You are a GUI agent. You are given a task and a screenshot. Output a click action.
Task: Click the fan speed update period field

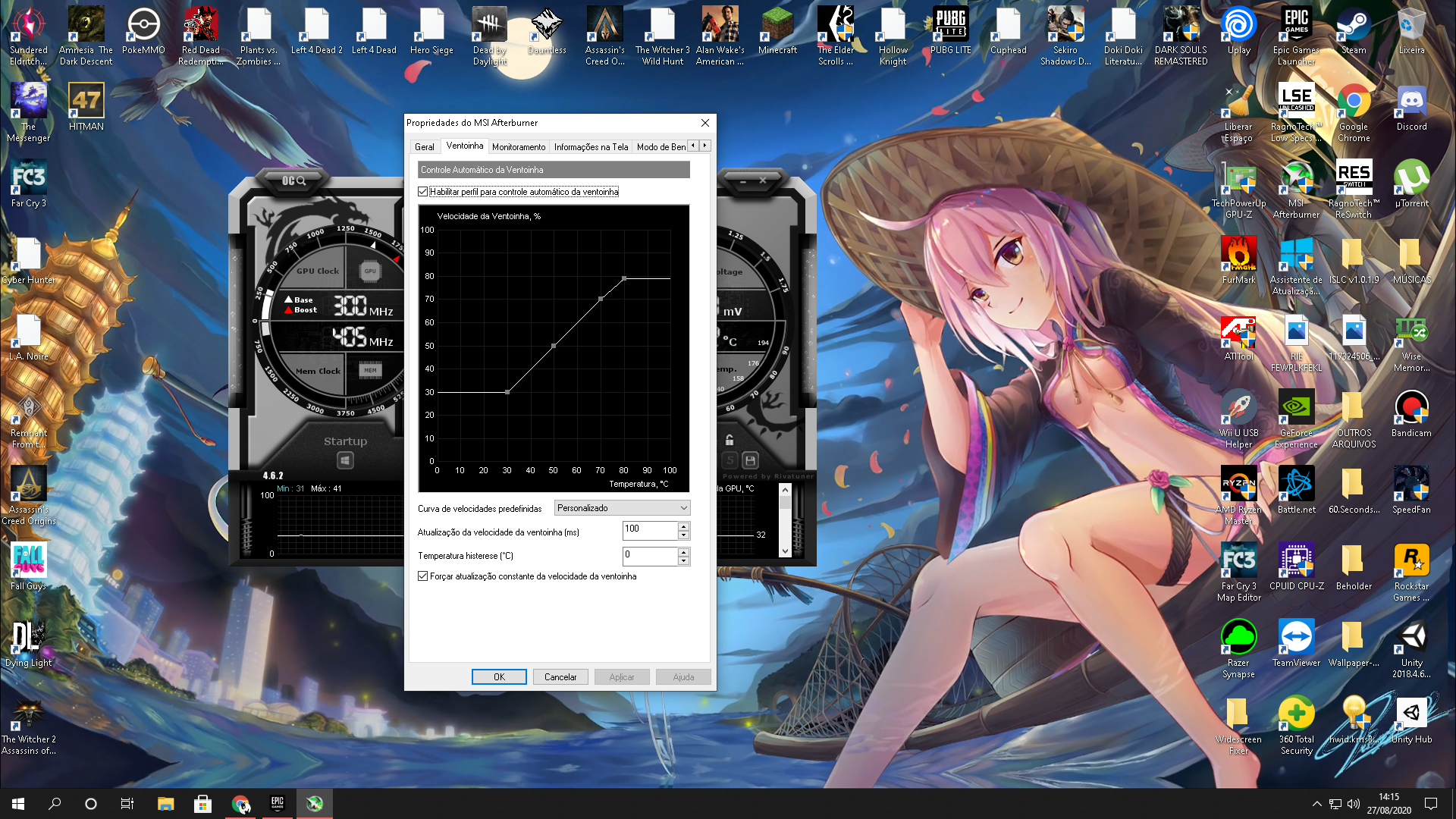650,531
